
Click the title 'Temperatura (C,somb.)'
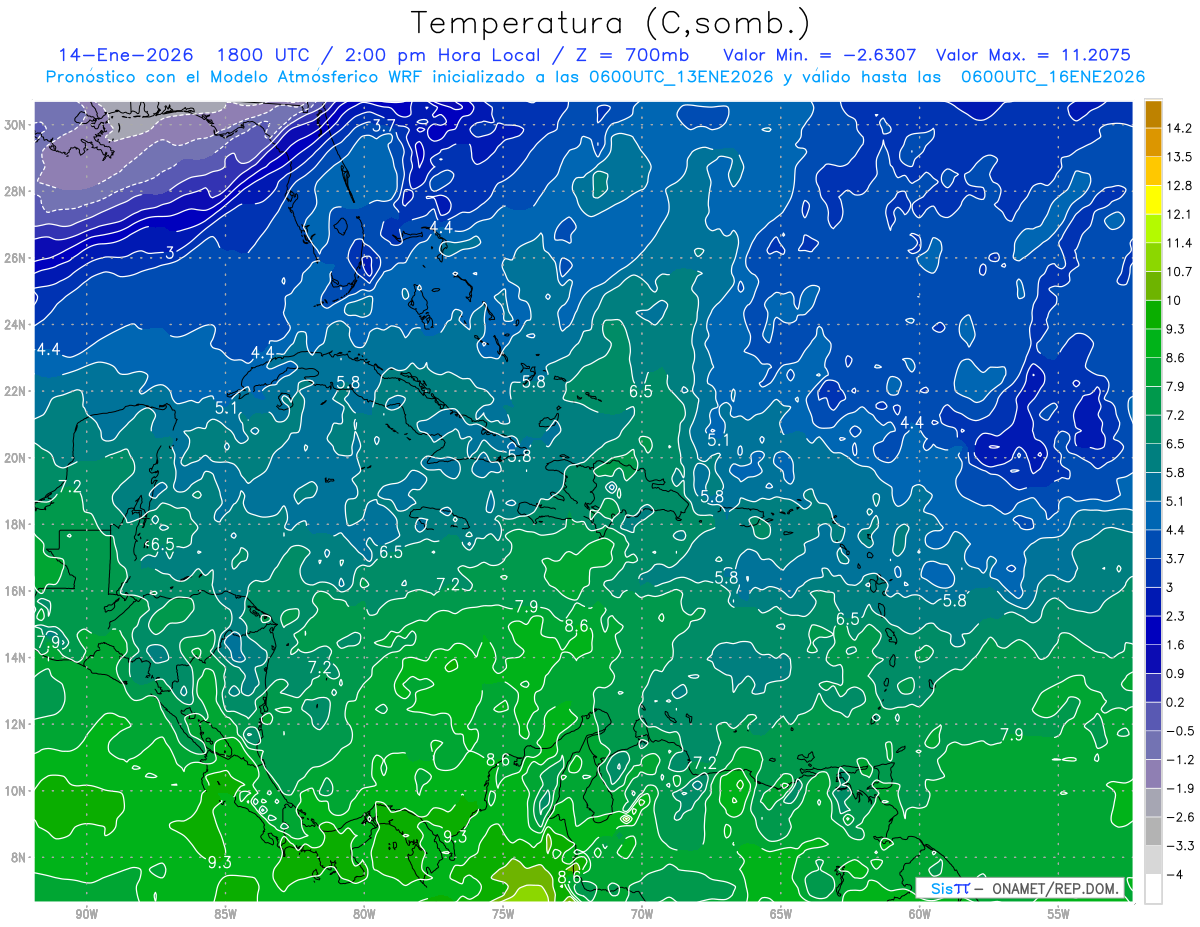click(x=611, y=23)
